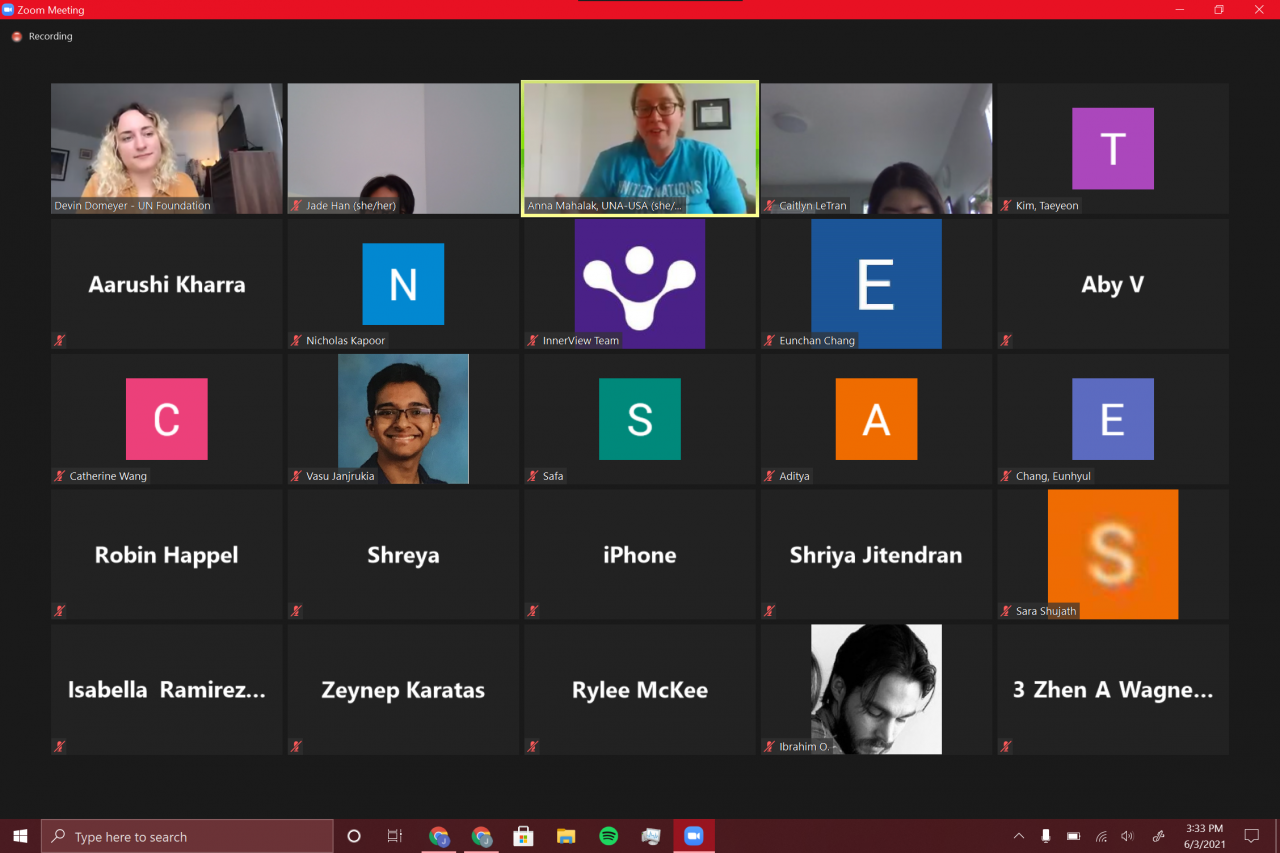The height and width of the screenshot is (853, 1280).
Task: Click the red Recording indicator icon
Action: [x=16, y=36]
